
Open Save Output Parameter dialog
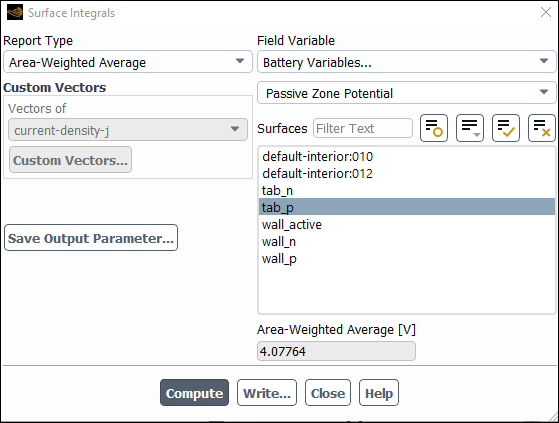[x=91, y=238]
